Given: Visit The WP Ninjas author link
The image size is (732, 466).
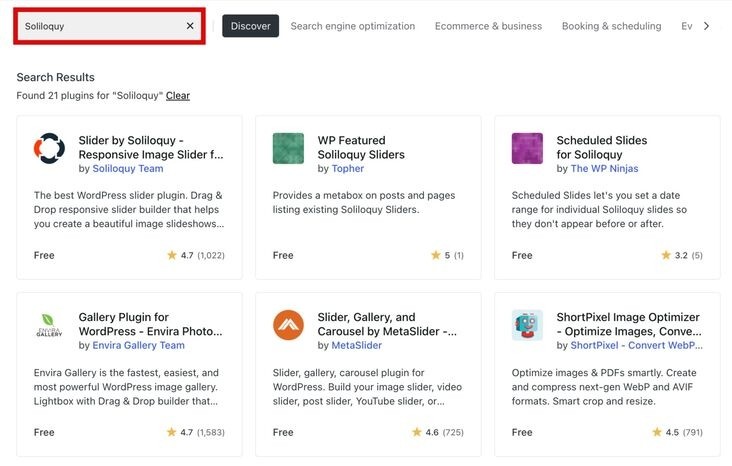Looking at the screenshot, I should [x=604, y=169].
